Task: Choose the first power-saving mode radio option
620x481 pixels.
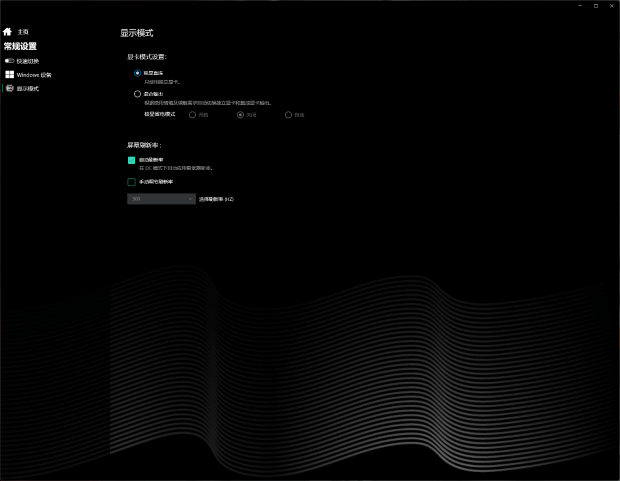Action: pyautogui.click(x=192, y=115)
